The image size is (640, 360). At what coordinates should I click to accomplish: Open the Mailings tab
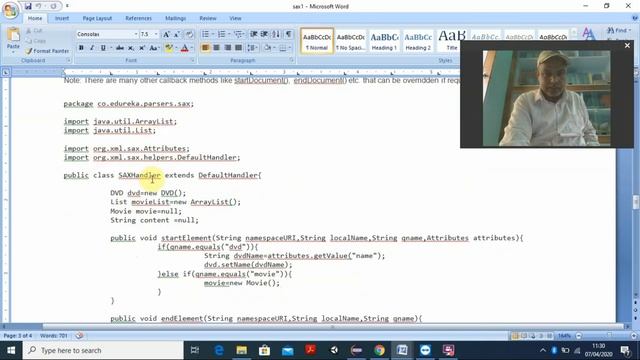(x=176, y=18)
